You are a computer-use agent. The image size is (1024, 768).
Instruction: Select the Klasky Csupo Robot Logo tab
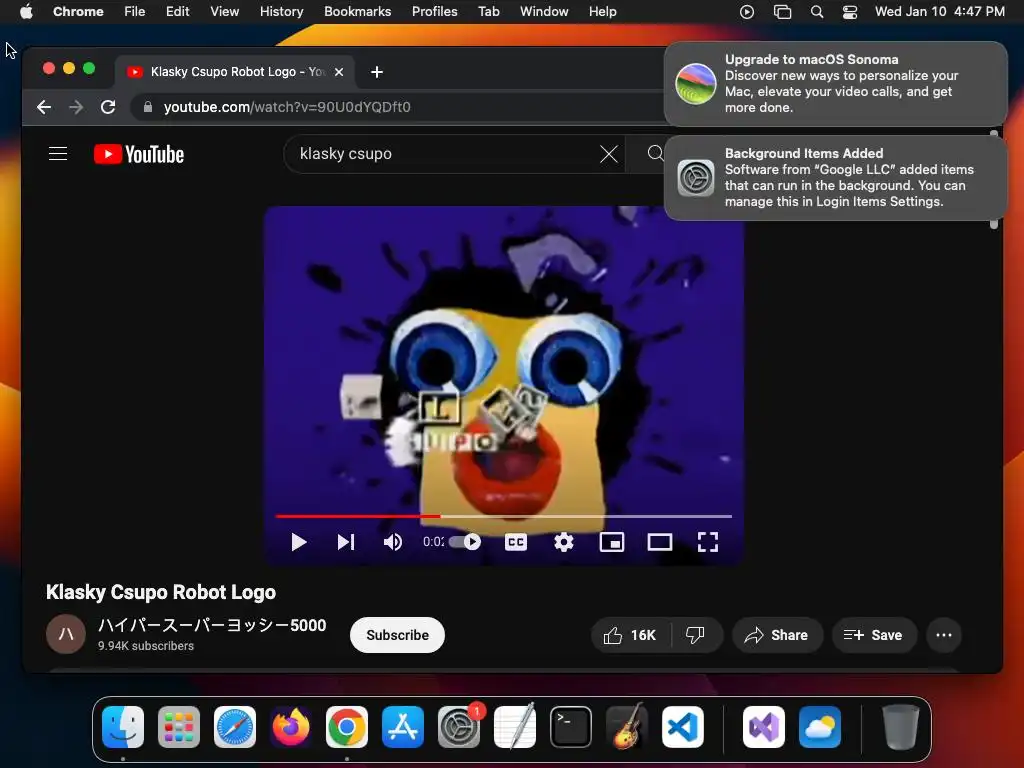click(x=235, y=72)
